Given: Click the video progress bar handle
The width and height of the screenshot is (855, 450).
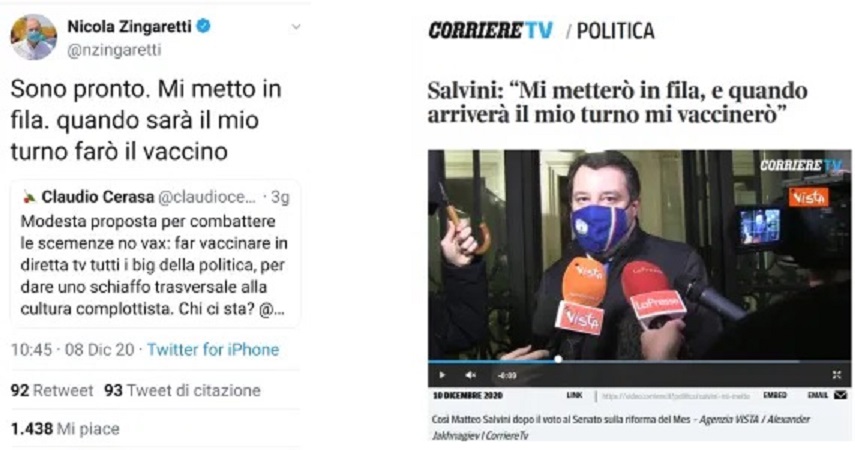Looking at the screenshot, I should click(558, 359).
